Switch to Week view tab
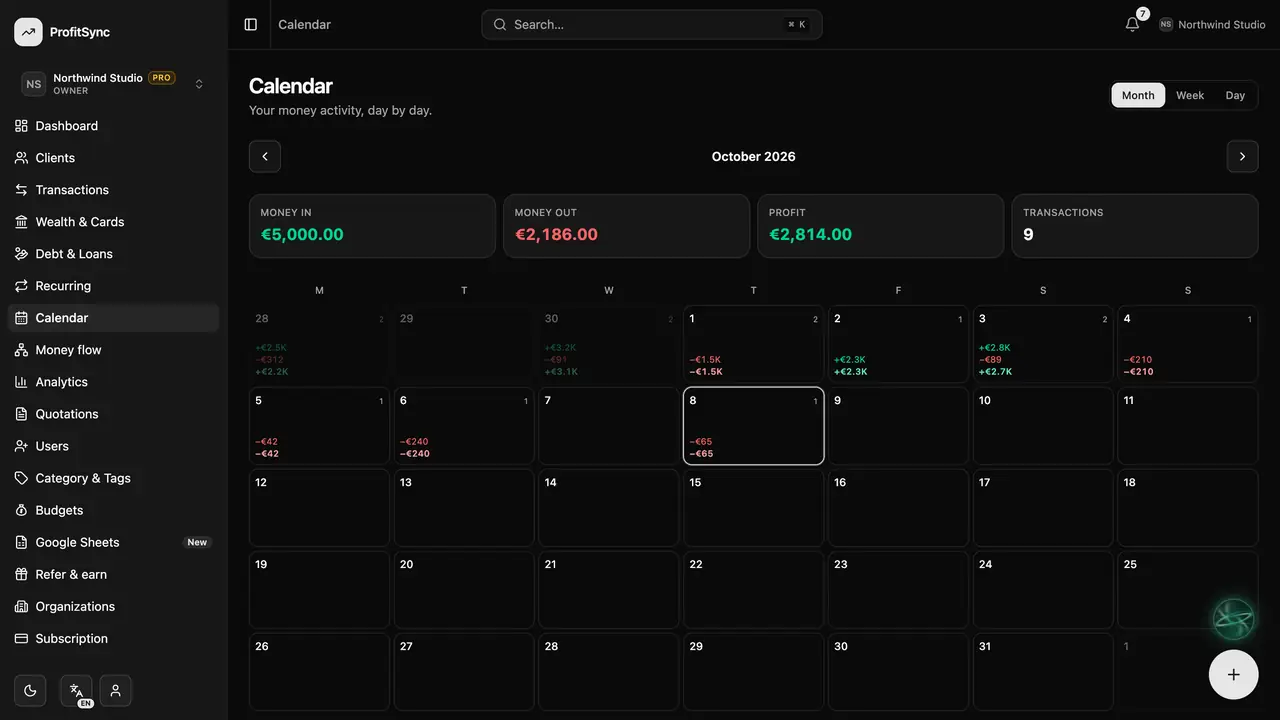The height and width of the screenshot is (720, 1280). [x=1190, y=95]
